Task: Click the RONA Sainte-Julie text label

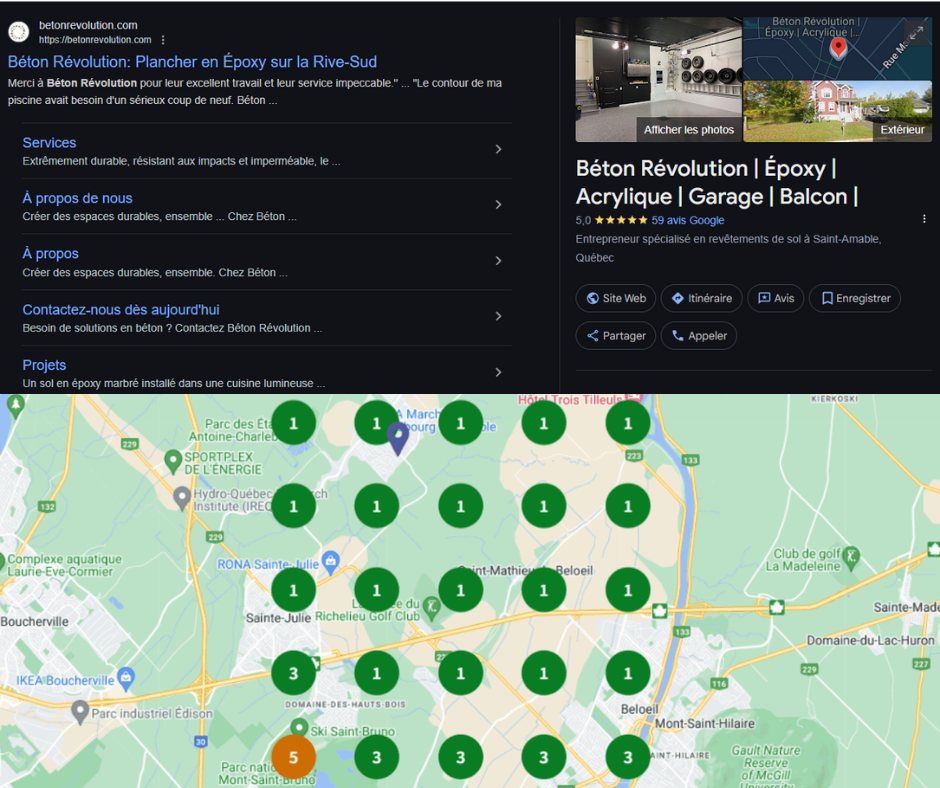Action: pos(268,564)
